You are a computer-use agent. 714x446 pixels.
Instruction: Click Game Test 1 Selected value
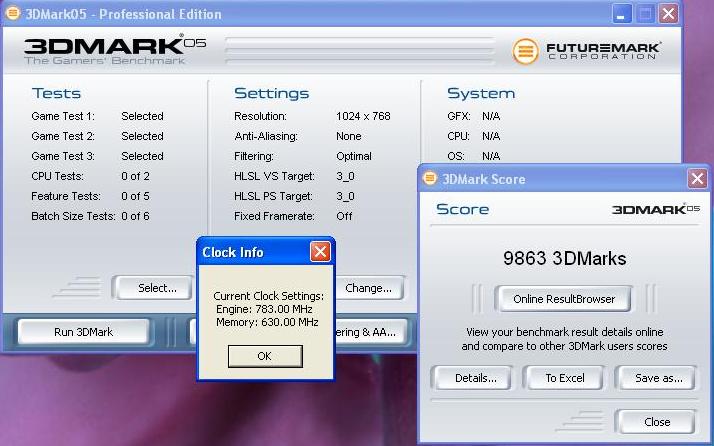point(143,116)
